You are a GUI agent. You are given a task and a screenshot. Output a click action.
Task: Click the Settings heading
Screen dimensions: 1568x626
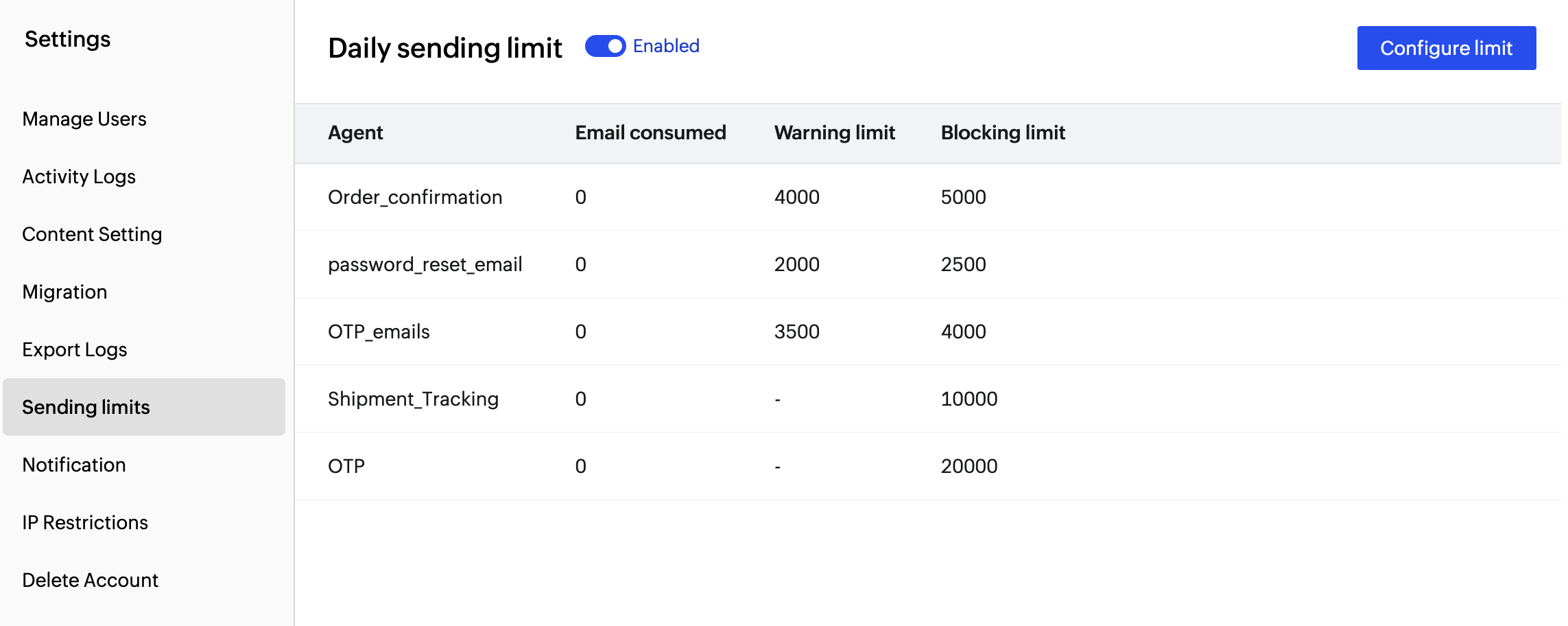coord(67,39)
